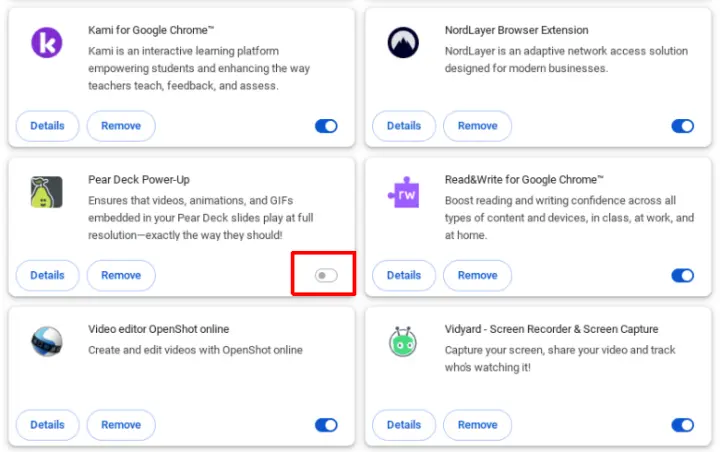Image resolution: width=720 pixels, height=452 pixels.
Task: Open Details for Pear Deck Power-Up
Action: pyautogui.click(x=47, y=275)
